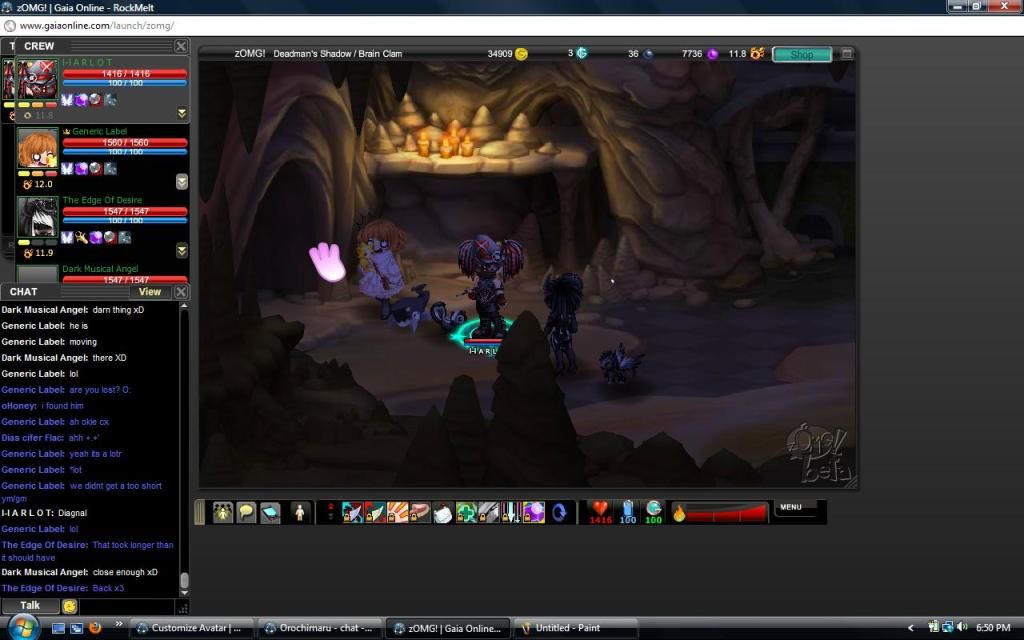Use the white bandage ring slot
1024x640 pixels.
443,513
